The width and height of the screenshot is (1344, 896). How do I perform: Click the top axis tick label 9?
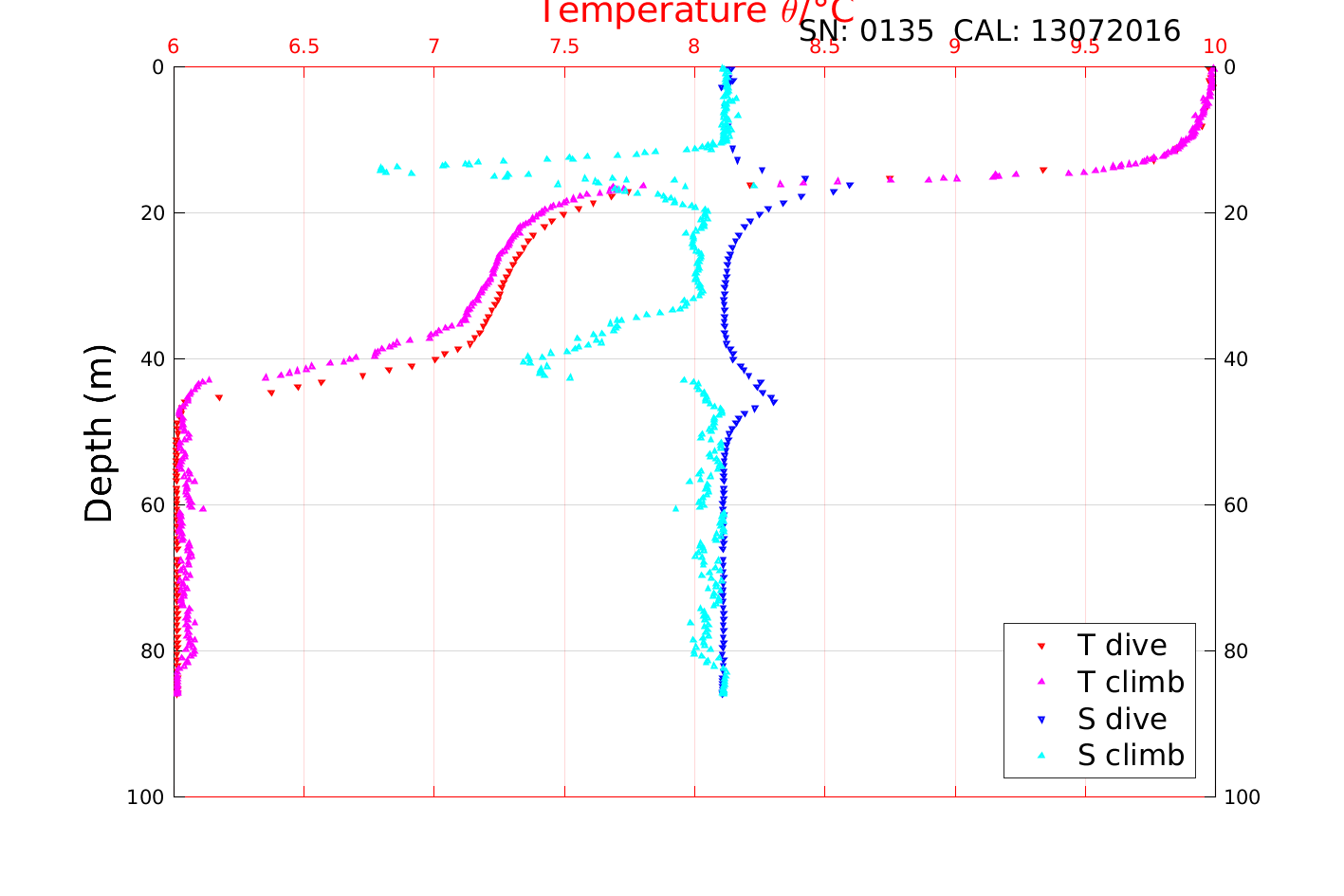[954, 47]
